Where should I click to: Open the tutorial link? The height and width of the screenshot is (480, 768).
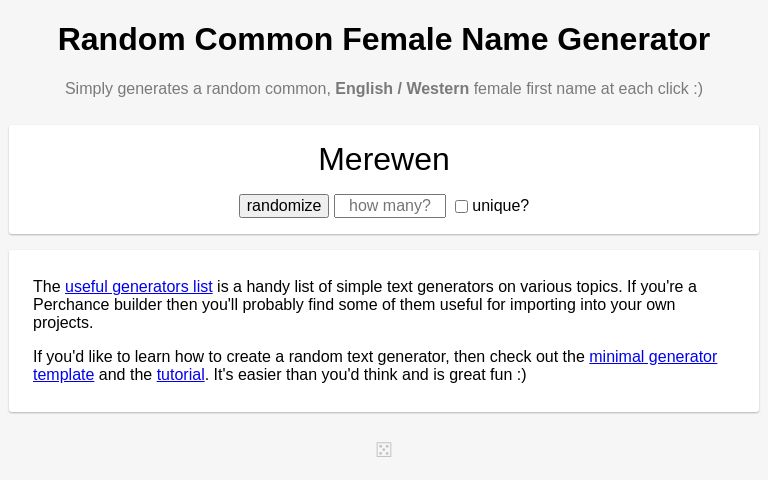coord(180,375)
